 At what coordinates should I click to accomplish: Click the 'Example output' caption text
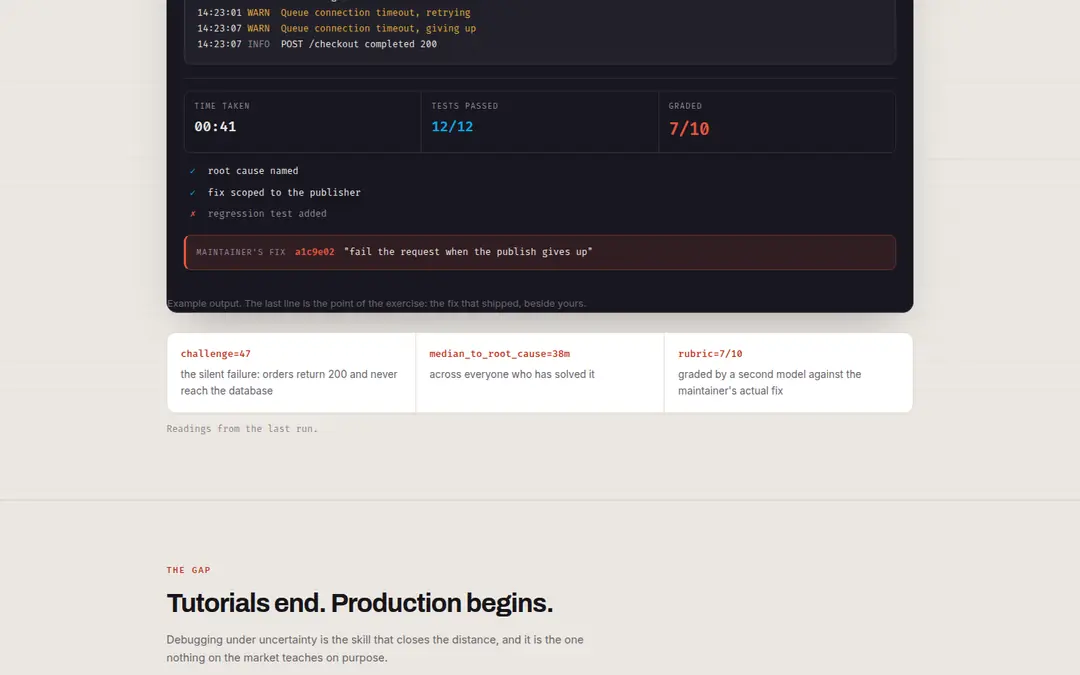coord(376,303)
